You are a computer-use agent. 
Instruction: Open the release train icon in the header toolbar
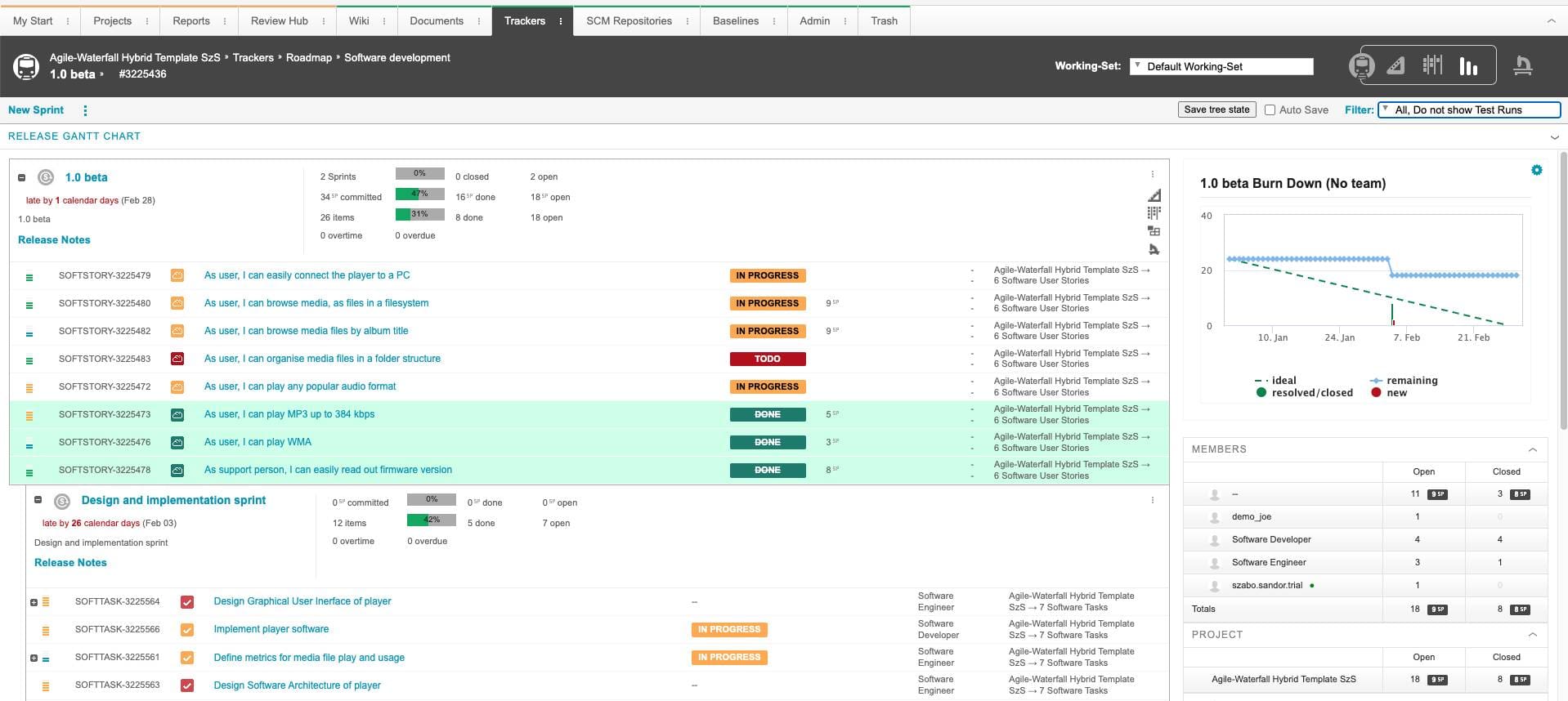(1362, 65)
